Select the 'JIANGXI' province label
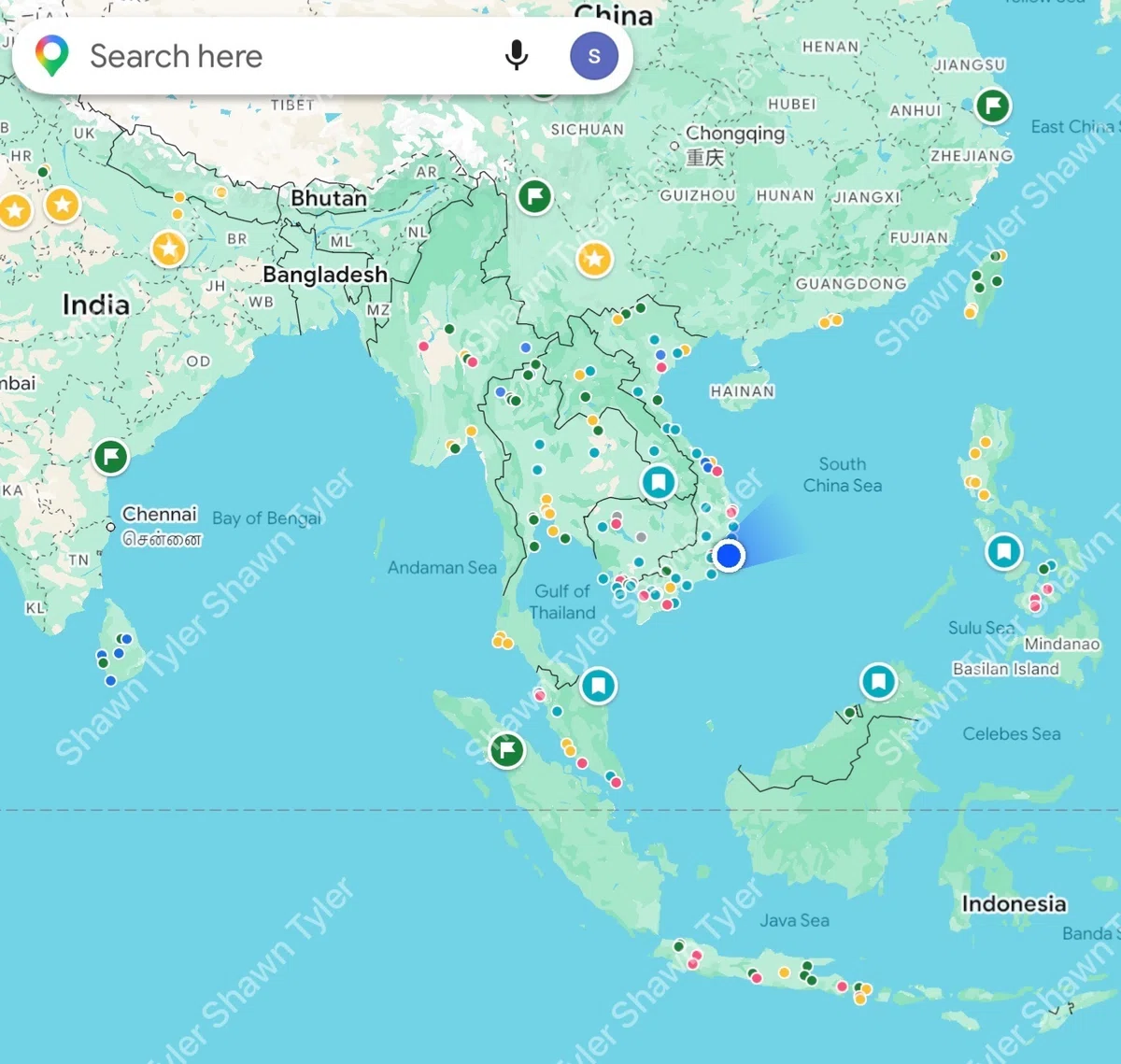The width and height of the screenshot is (1121, 1064). [867, 197]
